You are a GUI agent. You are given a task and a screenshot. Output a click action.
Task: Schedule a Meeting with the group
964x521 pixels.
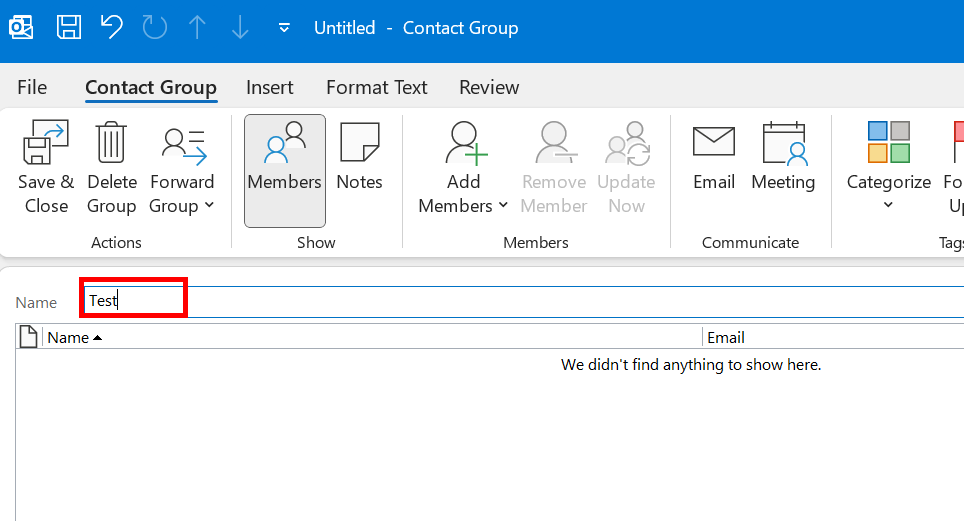[x=783, y=157]
